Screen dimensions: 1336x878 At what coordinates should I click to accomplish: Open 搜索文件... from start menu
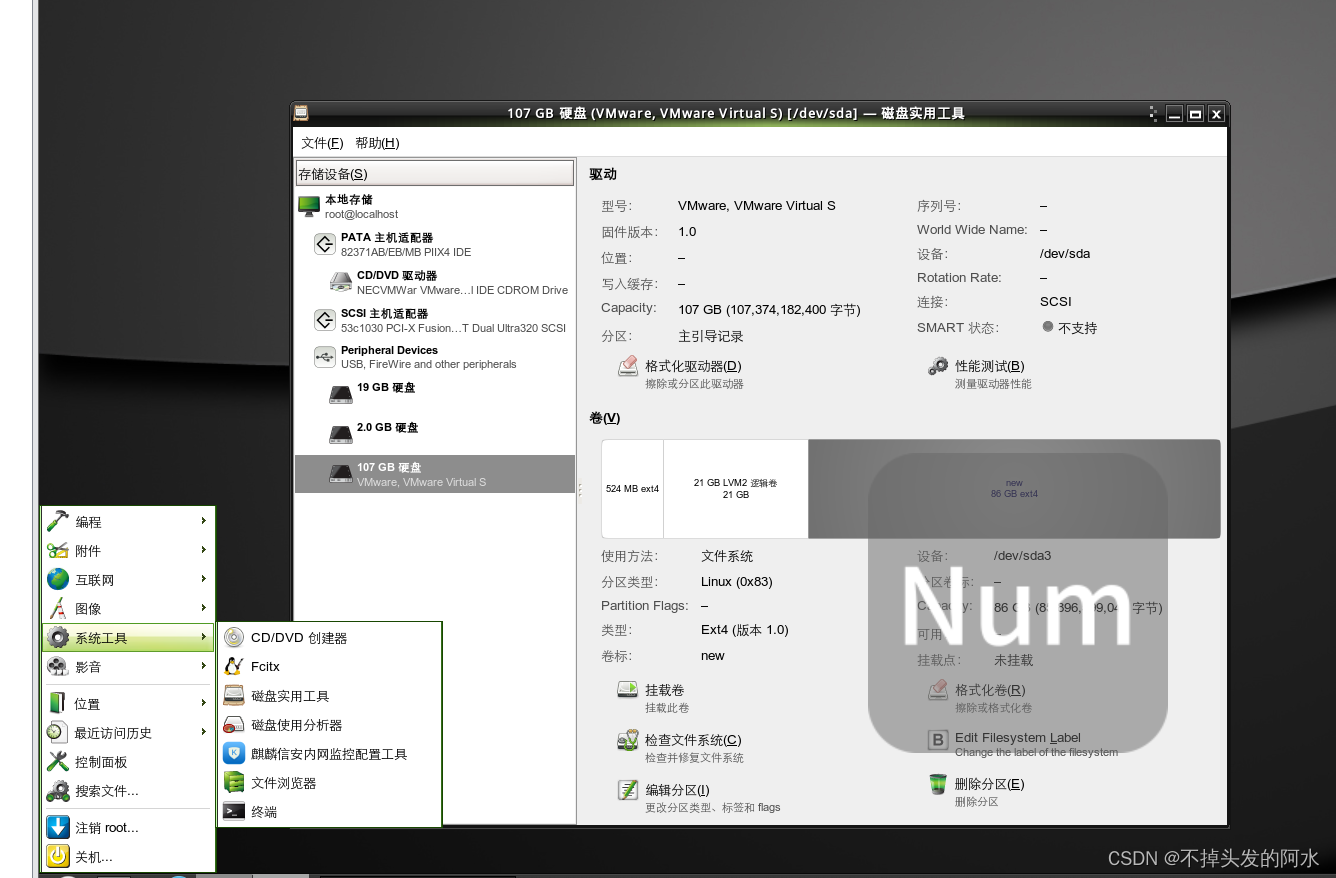coord(127,791)
